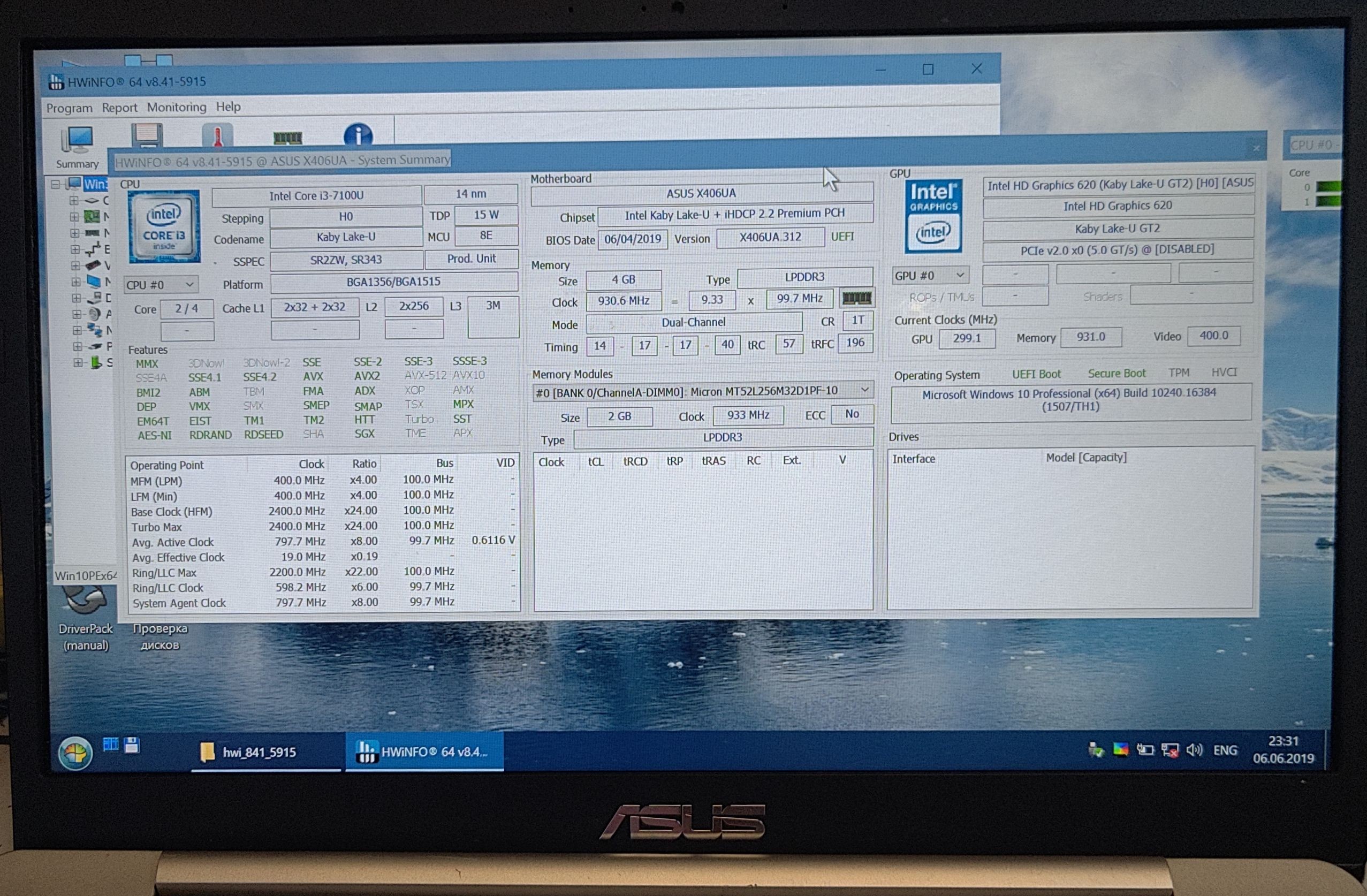This screenshot has width=1367, height=896.
Task: Click the Avg. Active Clock row
Action: (x=323, y=541)
